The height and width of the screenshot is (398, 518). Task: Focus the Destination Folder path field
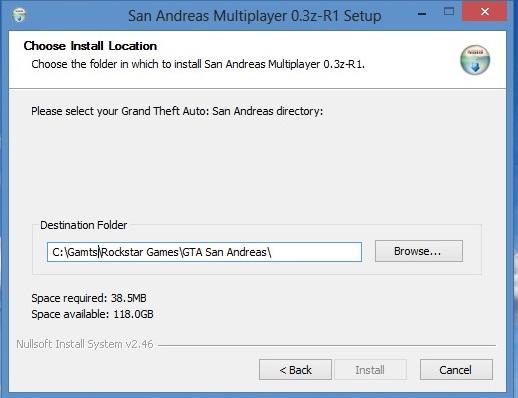(204, 252)
